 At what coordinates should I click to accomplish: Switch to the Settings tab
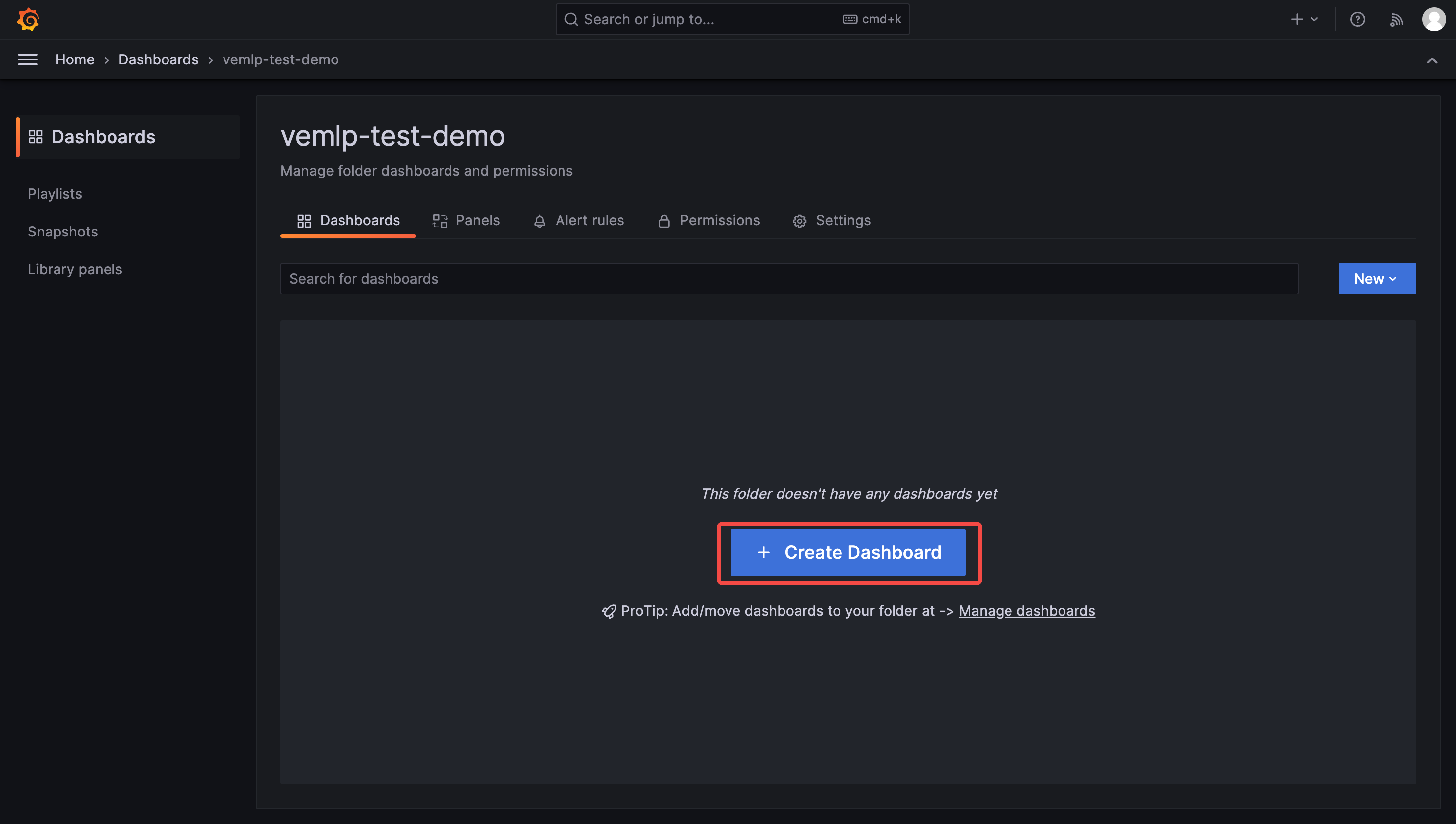pos(832,221)
